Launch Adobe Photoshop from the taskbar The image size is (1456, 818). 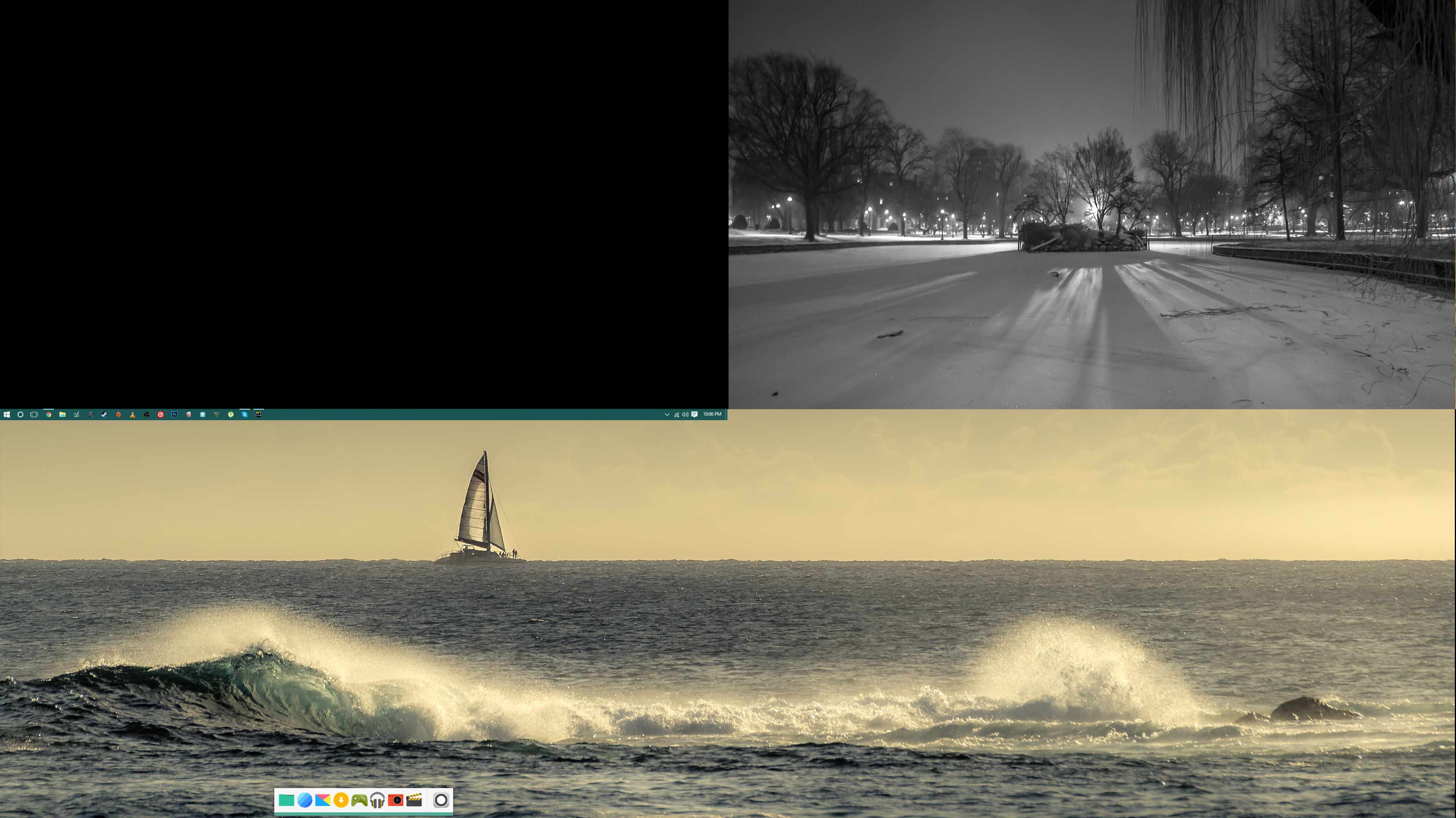175,414
